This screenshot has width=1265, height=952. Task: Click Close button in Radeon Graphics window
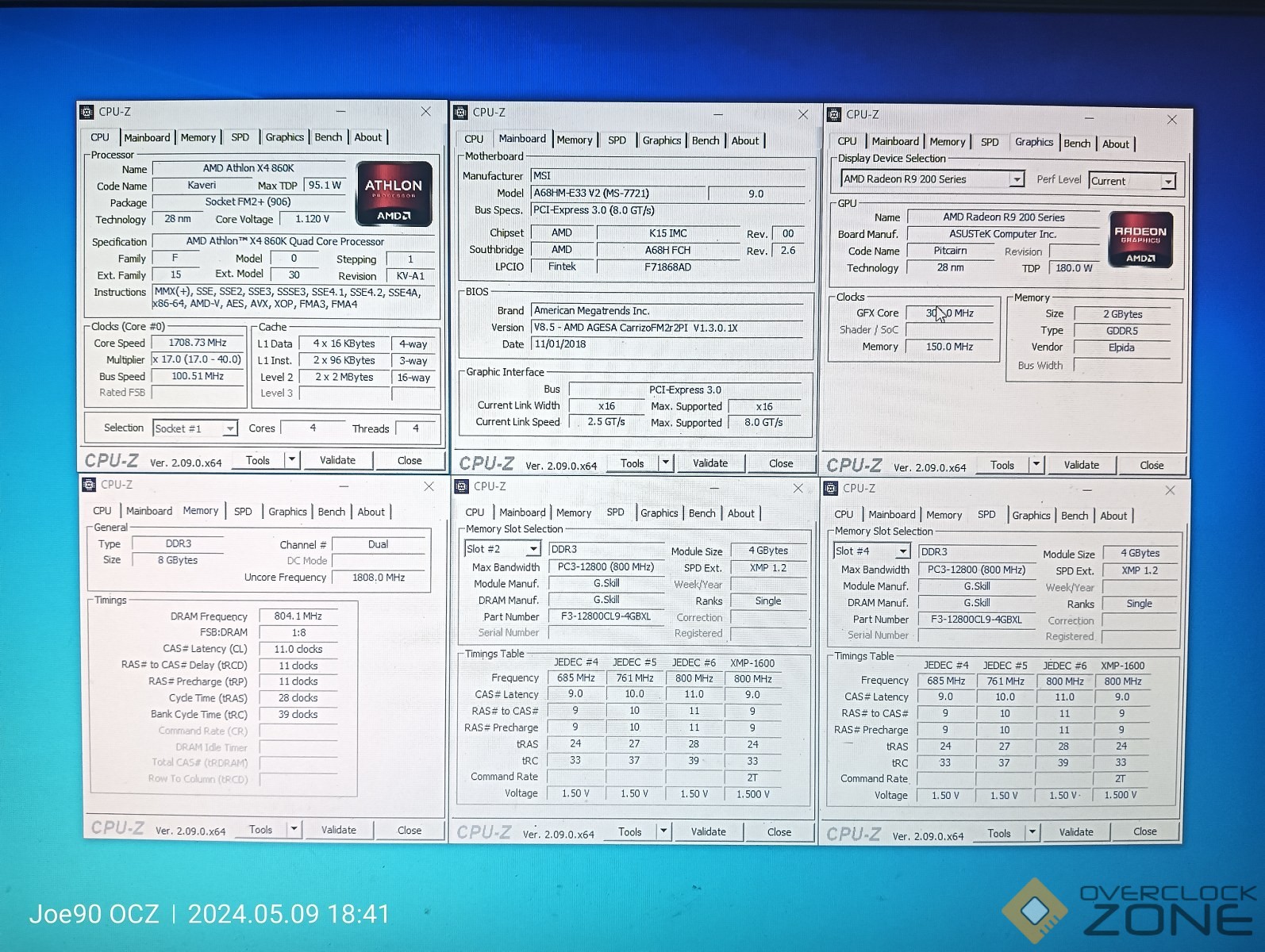(x=1152, y=465)
